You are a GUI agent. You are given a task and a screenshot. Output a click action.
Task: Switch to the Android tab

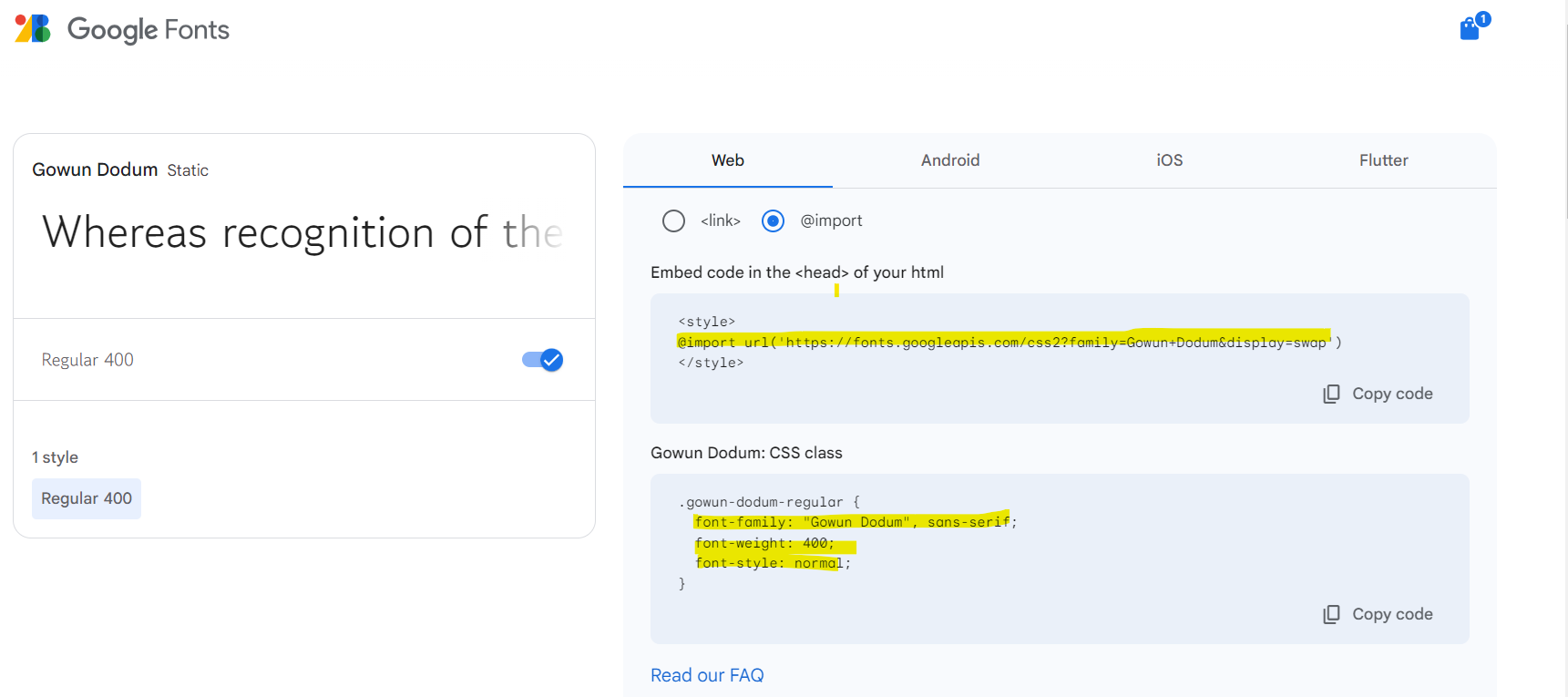coord(950,160)
